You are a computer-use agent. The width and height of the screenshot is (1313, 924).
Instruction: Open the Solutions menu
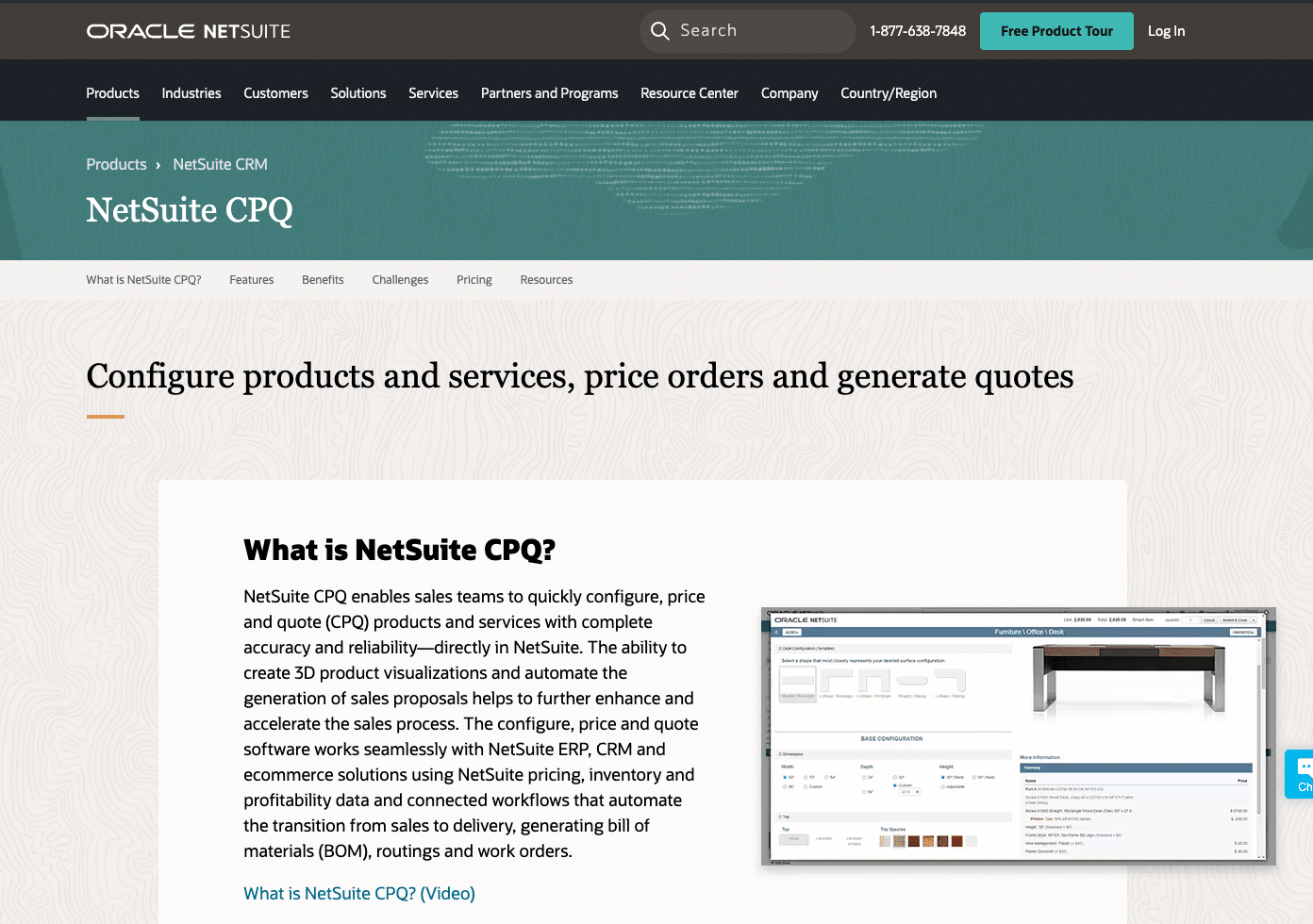[x=358, y=93]
